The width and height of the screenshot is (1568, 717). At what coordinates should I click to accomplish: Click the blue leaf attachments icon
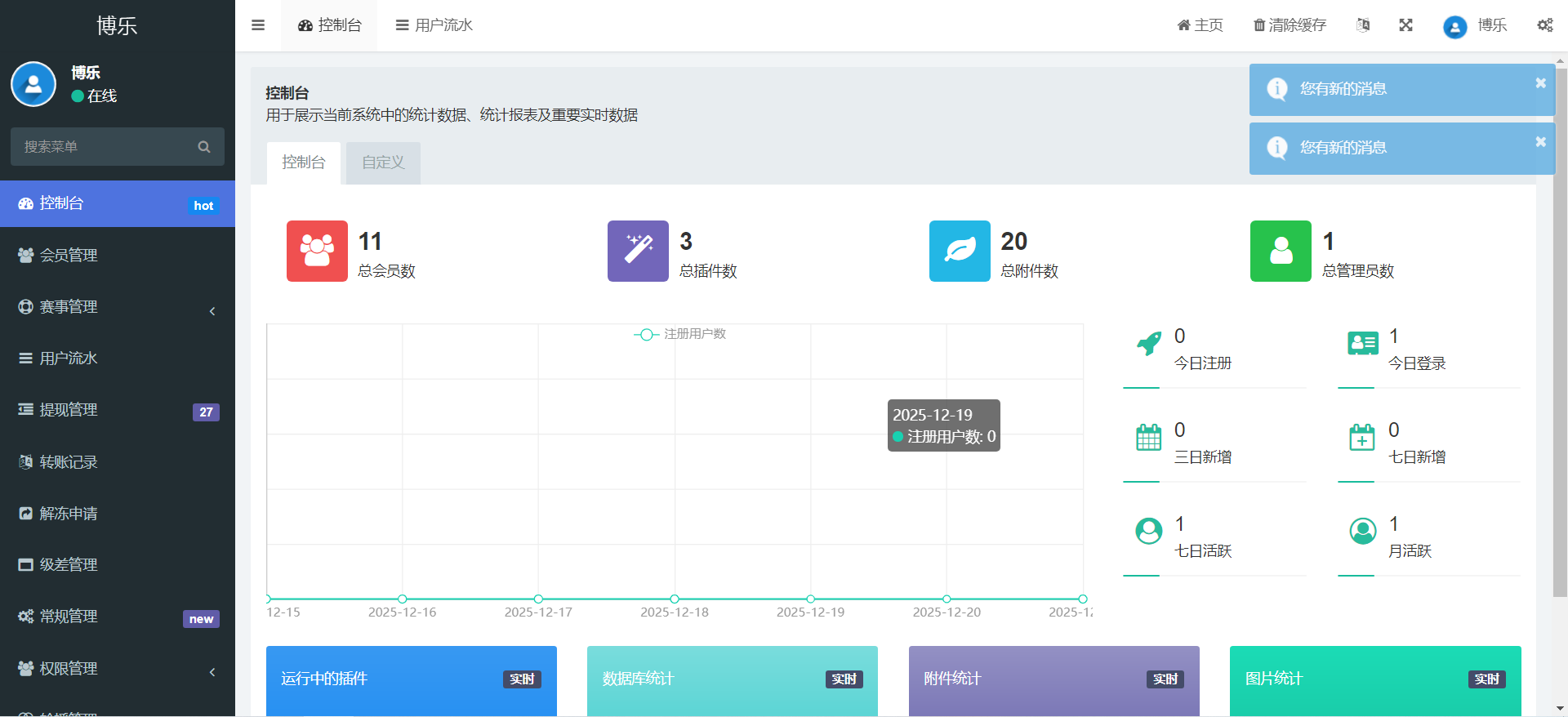(960, 252)
